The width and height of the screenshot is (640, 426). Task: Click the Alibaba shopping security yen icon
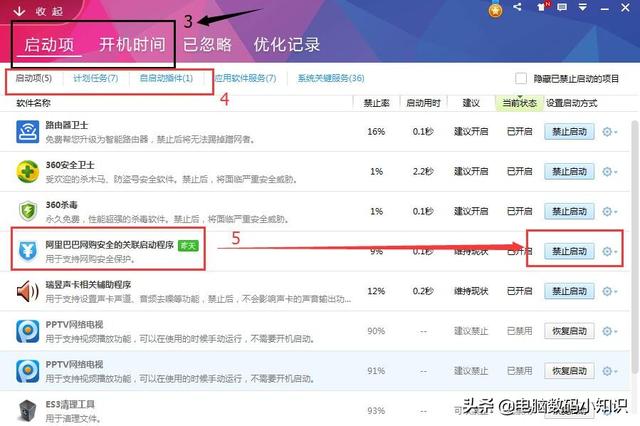coord(28,251)
